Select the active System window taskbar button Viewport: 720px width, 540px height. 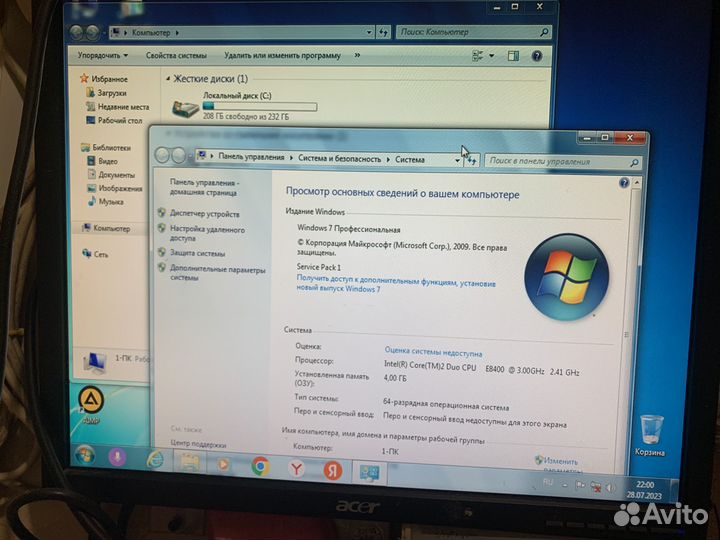click(x=370, y=473)
